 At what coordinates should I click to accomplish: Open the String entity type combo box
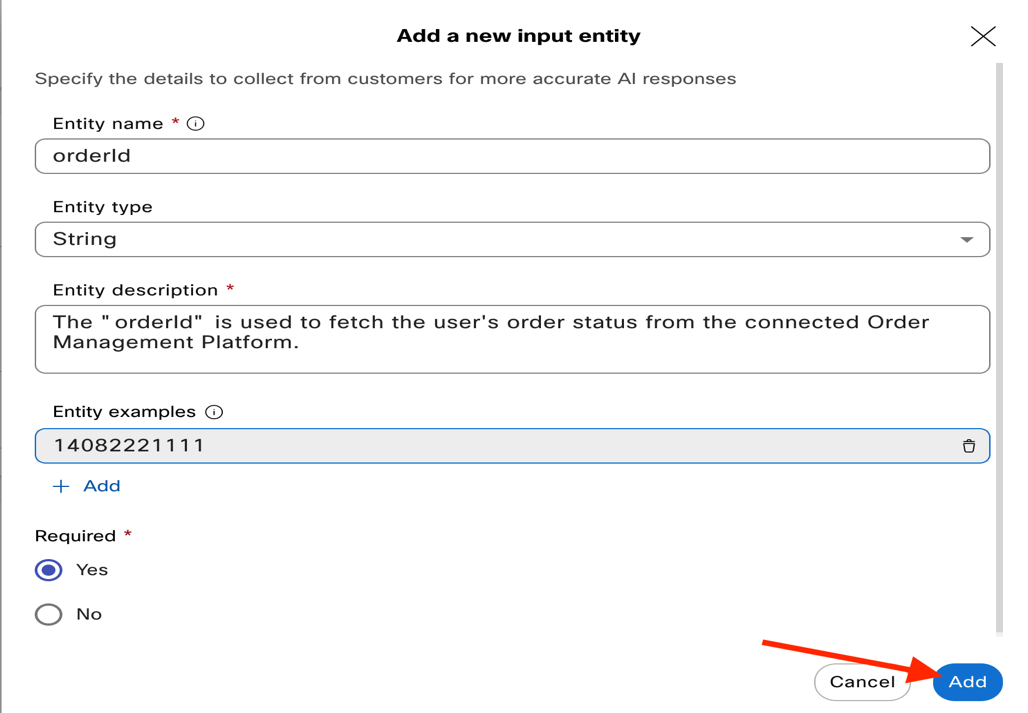coord(500,240)
